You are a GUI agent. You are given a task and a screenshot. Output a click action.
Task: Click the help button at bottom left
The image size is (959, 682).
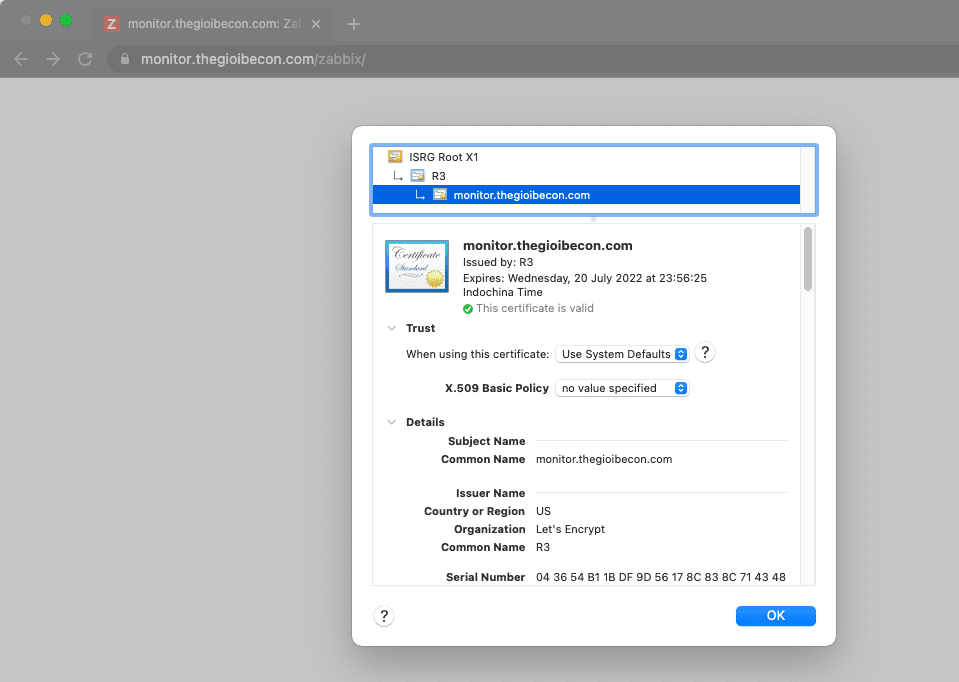[x=383, y=616]
